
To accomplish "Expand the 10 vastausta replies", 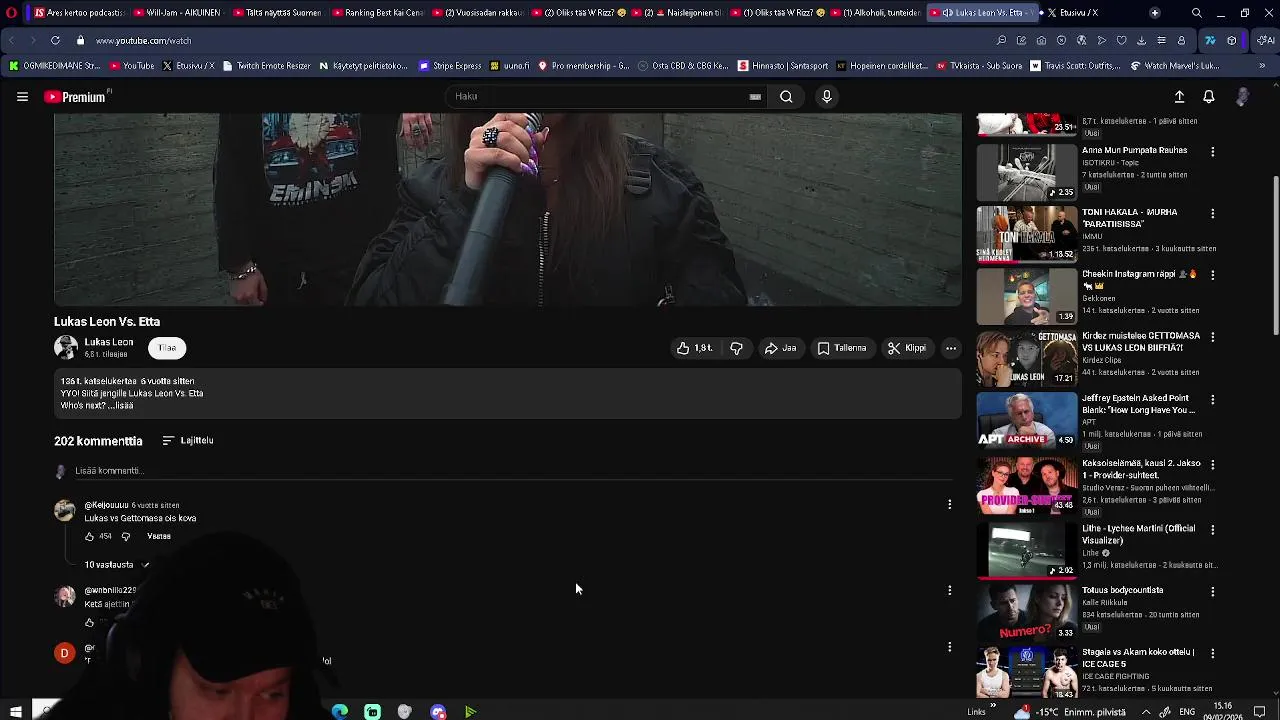I will pyautogui.click(x=117, y=565).
